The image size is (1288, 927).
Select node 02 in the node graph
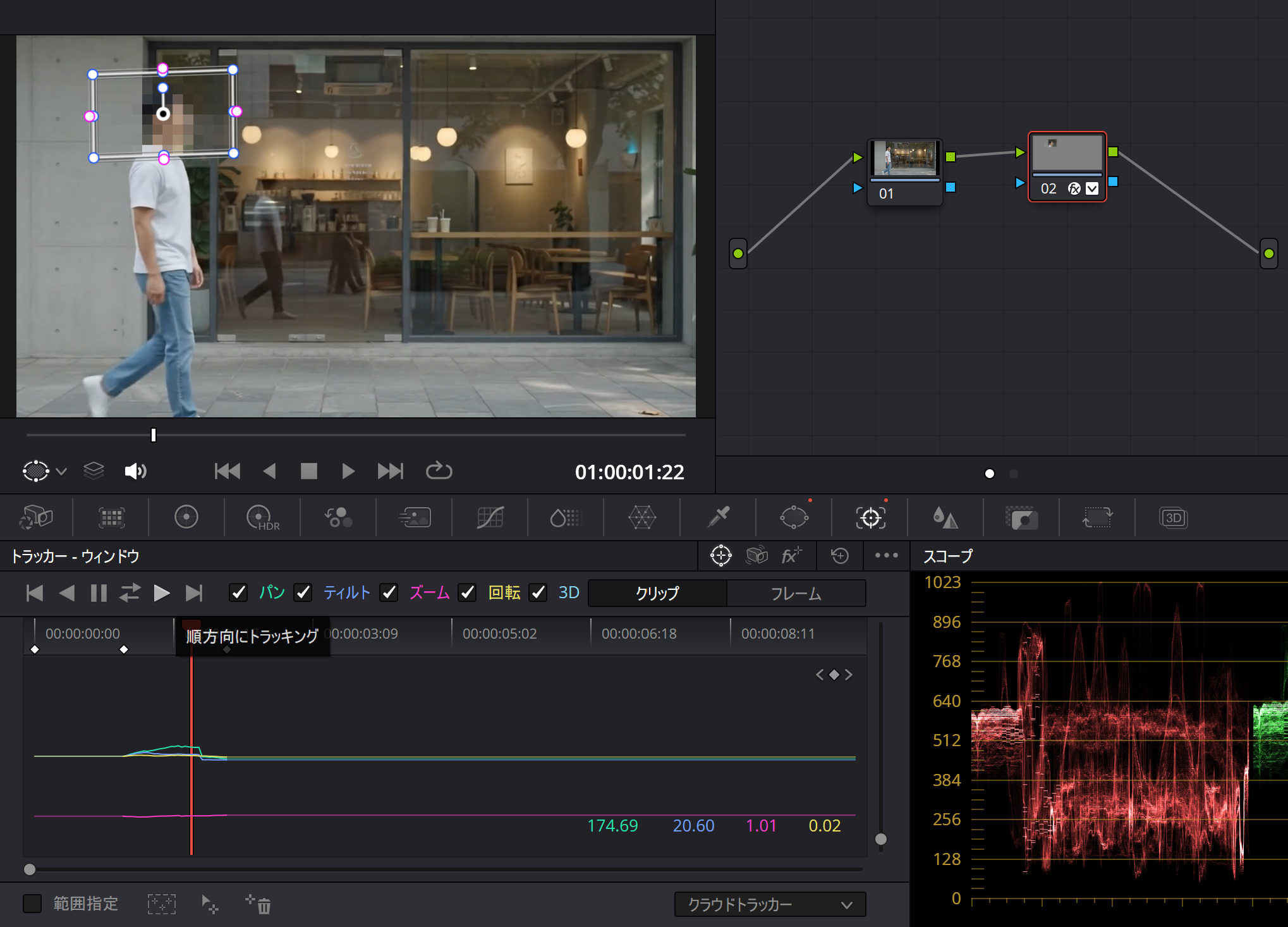(x=1067, y=166)
